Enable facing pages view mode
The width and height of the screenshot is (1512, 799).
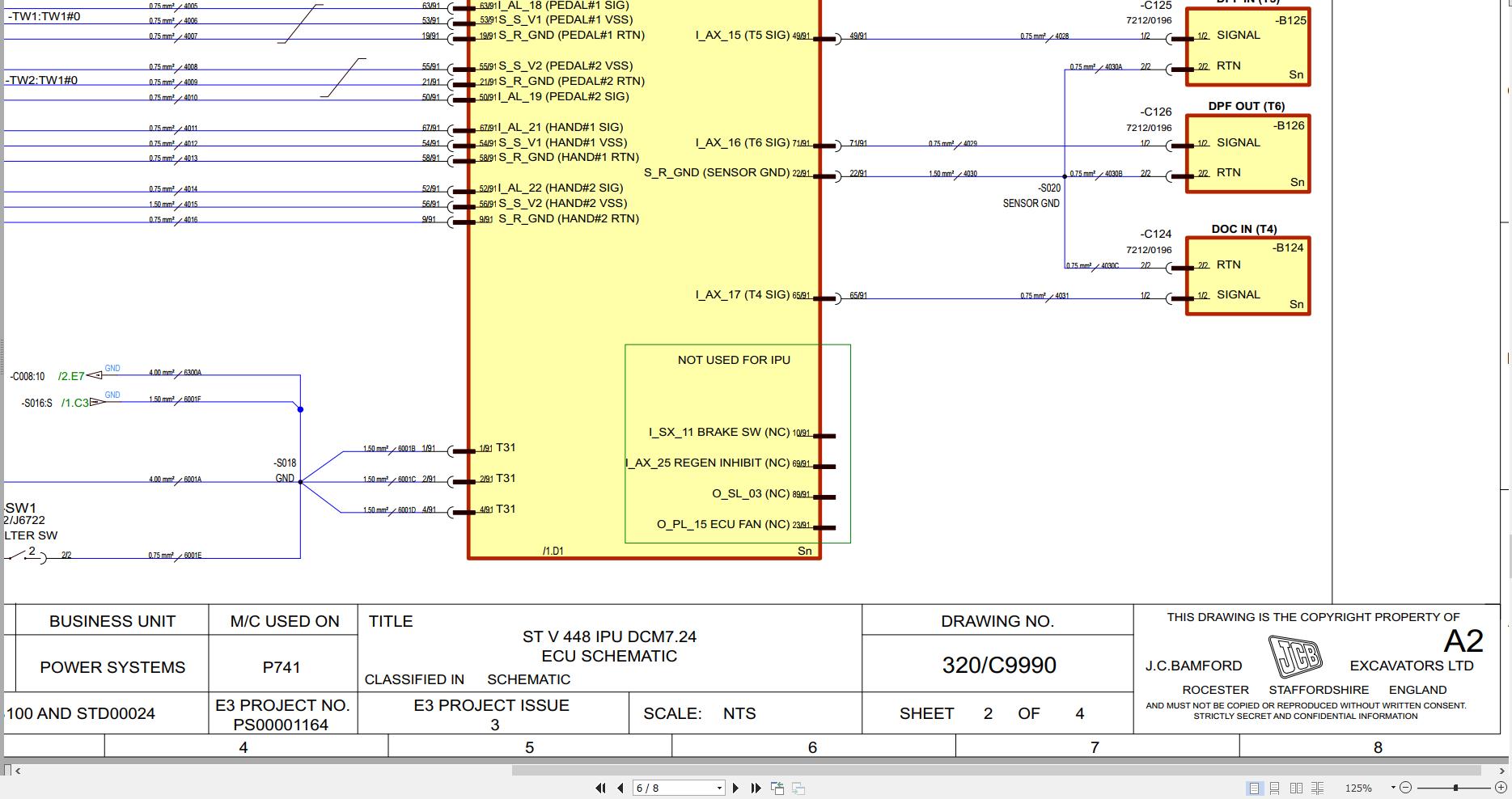tap(1297, 788)
